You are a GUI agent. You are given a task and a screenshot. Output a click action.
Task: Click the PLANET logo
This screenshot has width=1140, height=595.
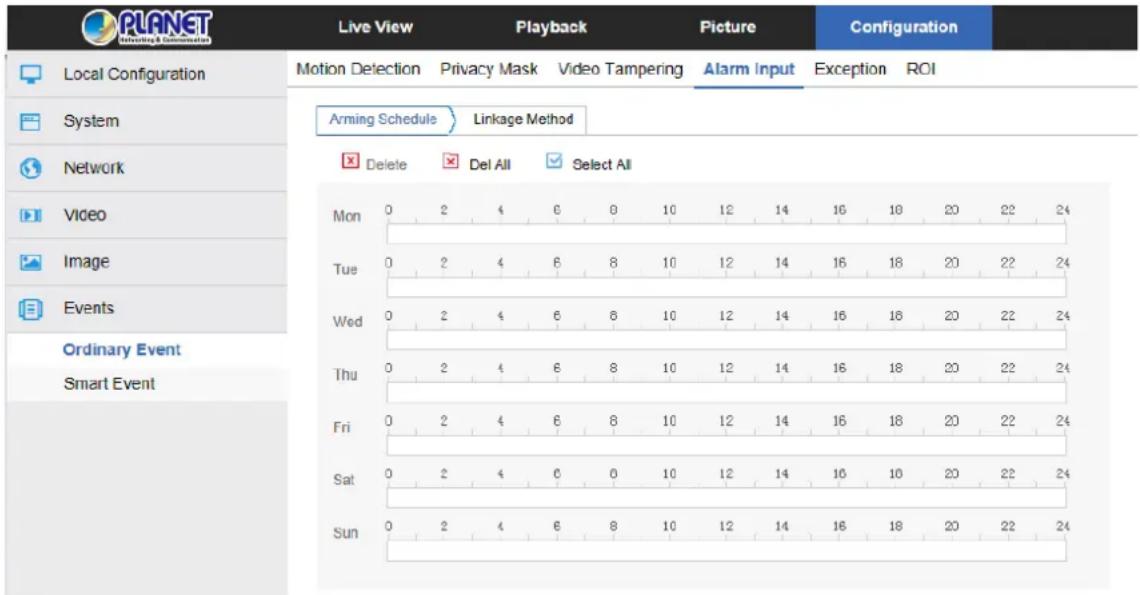(x=147, y=27)
